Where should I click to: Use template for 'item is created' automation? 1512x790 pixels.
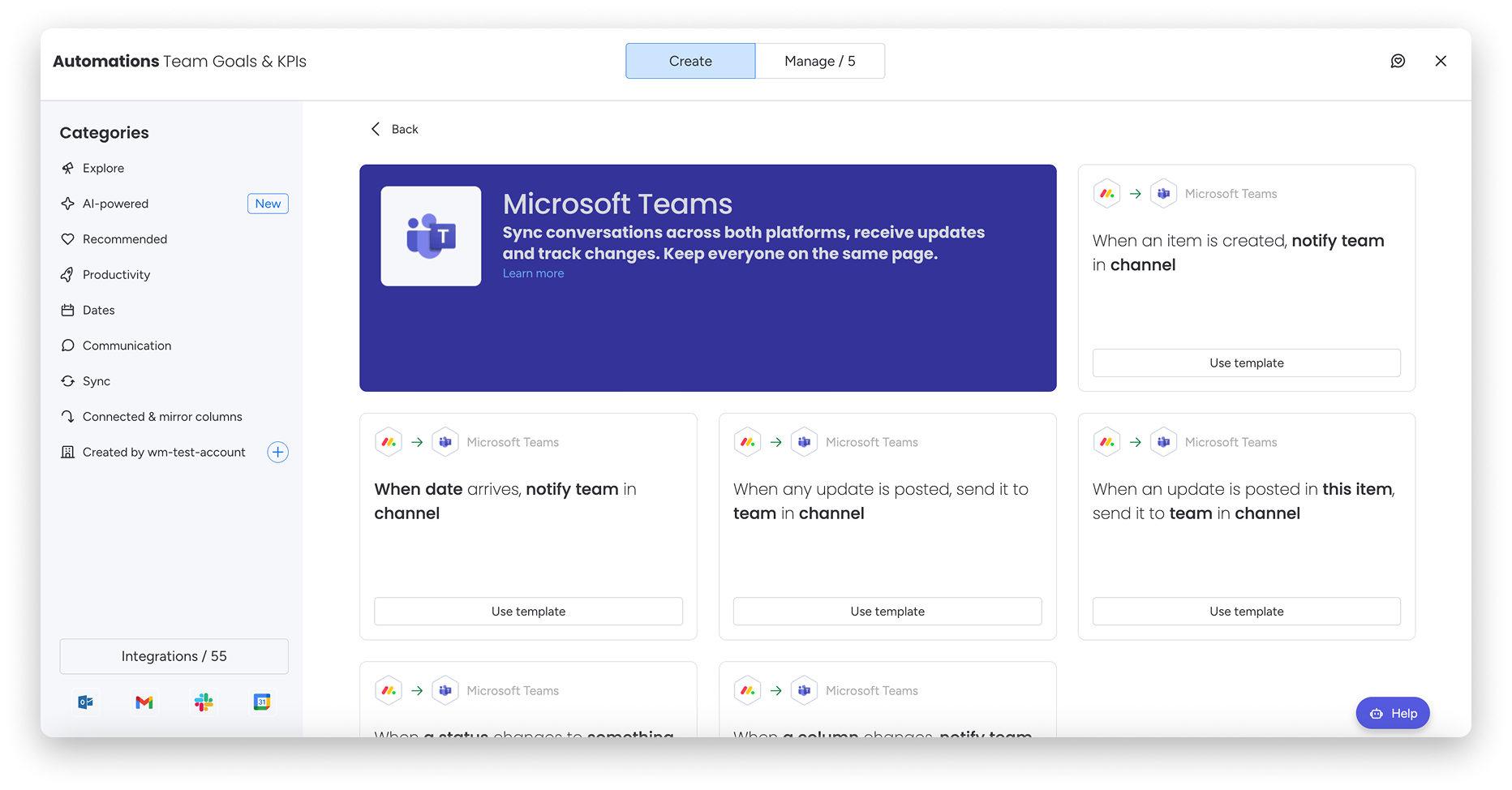click(x=1247, y=363)
